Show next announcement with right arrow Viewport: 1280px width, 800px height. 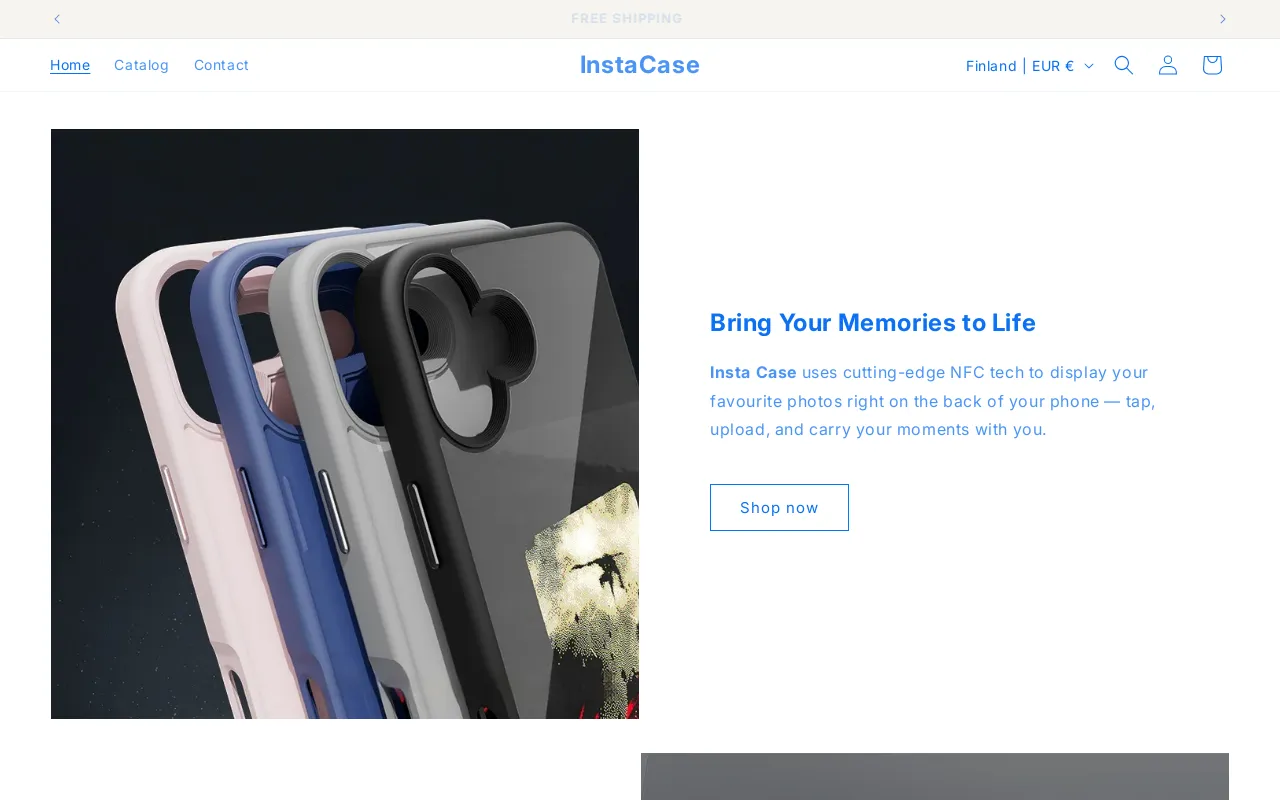click(1222, 19)
